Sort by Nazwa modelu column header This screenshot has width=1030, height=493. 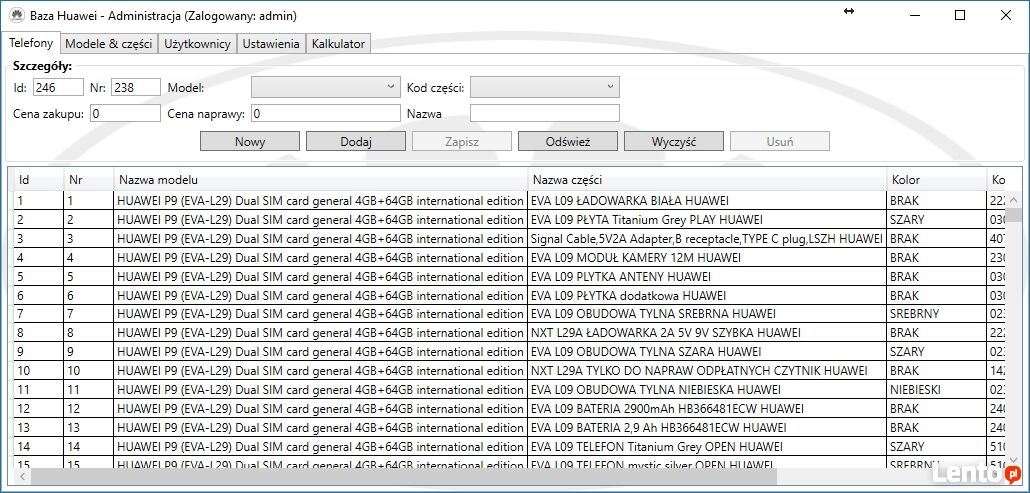point(321,180)
